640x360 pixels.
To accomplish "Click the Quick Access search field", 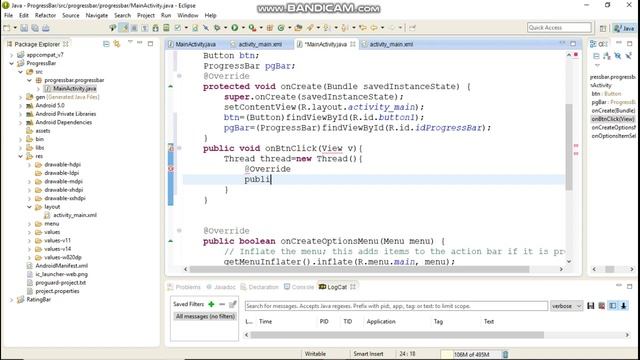I will 559,28.
